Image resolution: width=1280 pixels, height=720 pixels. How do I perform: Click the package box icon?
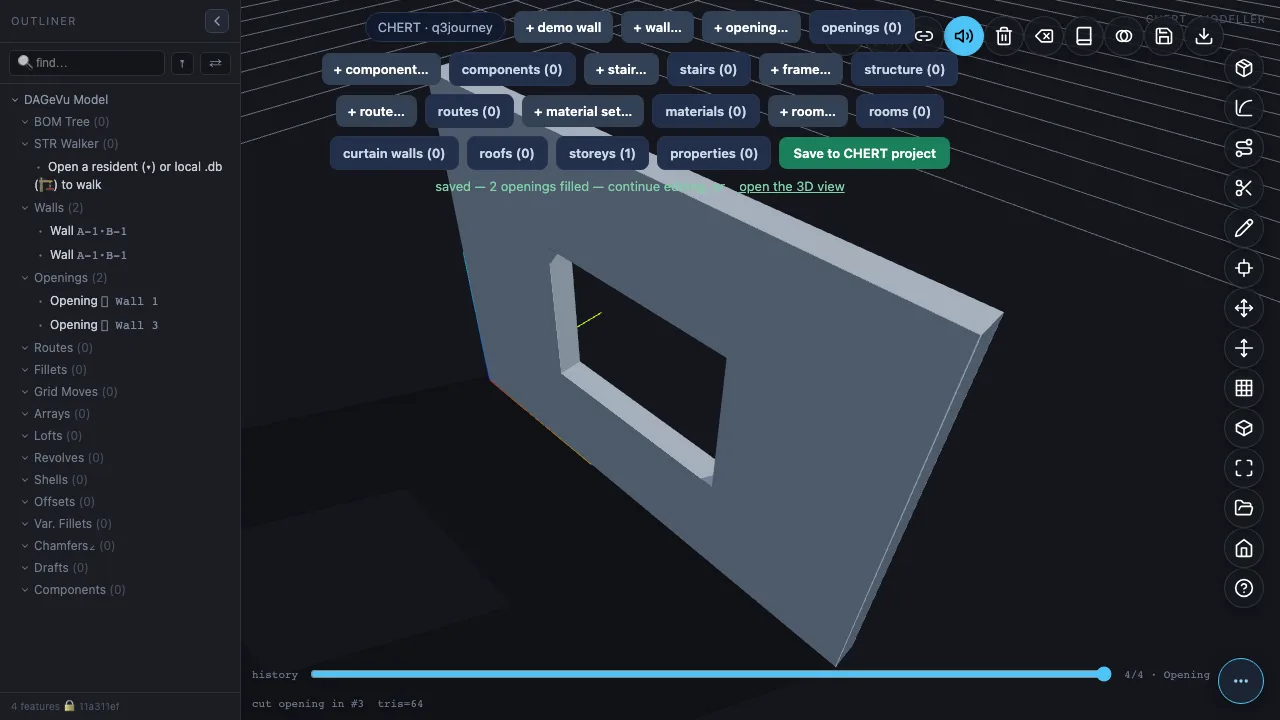click(x=1244, y=68)
